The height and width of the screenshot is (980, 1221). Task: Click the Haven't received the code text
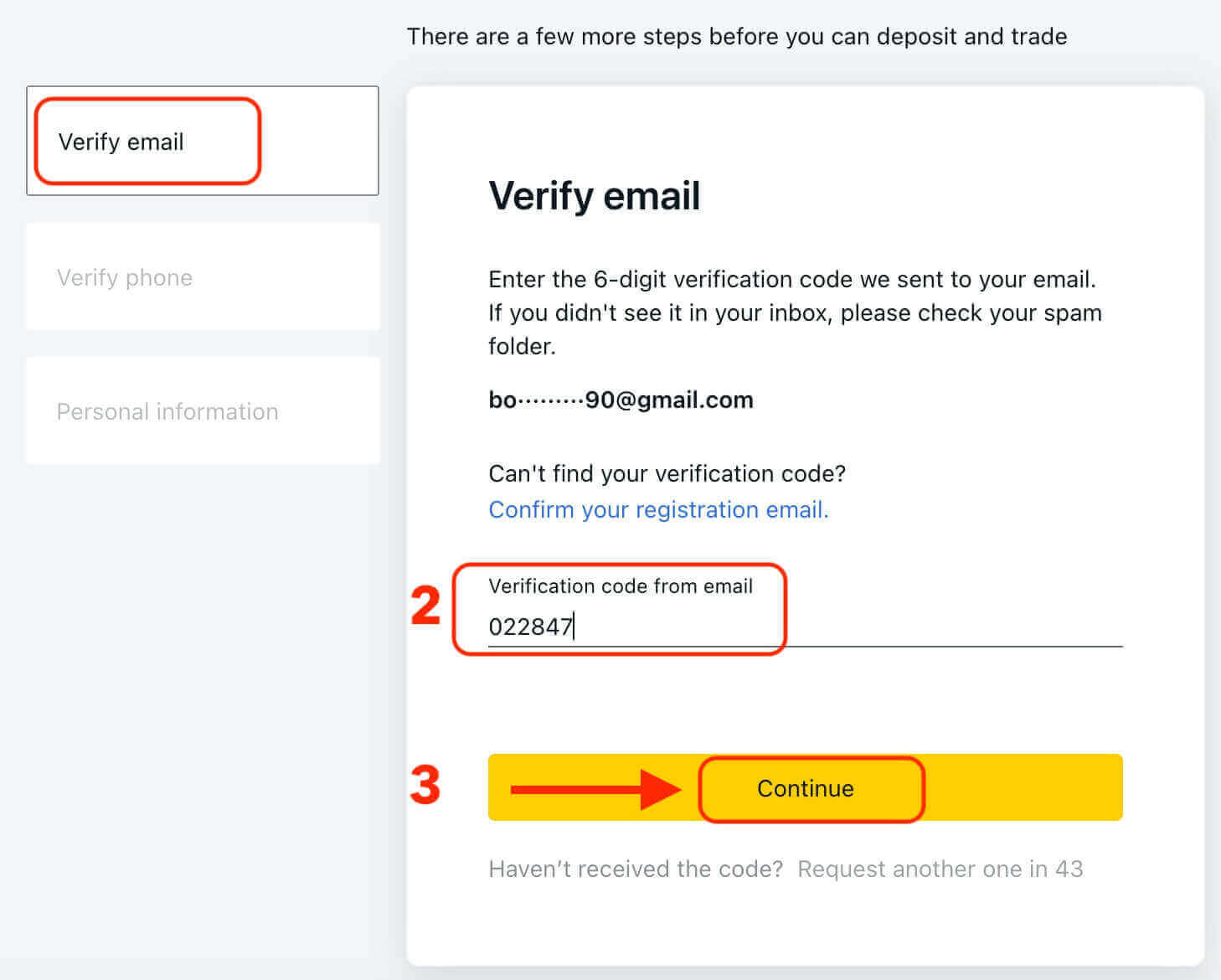click(636, 869)
